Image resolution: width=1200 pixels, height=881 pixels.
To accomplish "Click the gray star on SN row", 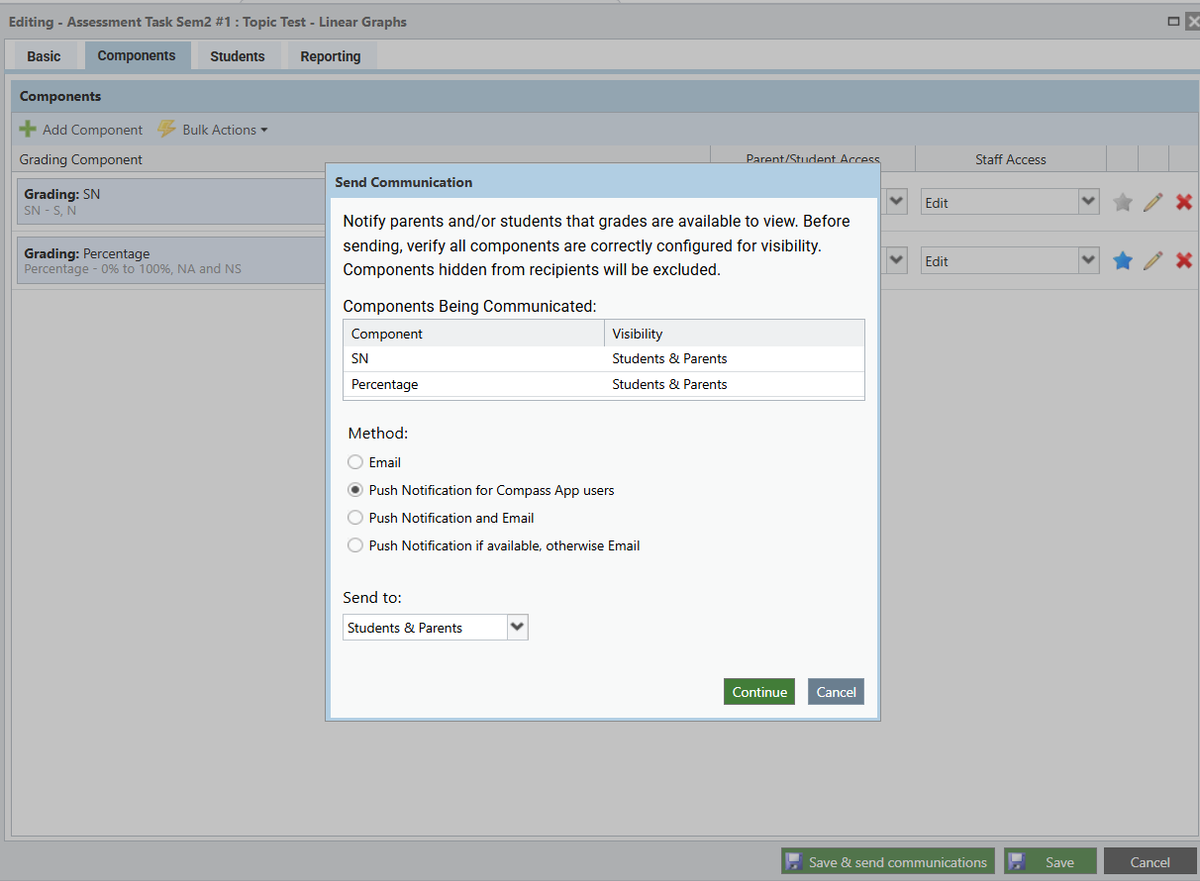I will (1122, 203).
